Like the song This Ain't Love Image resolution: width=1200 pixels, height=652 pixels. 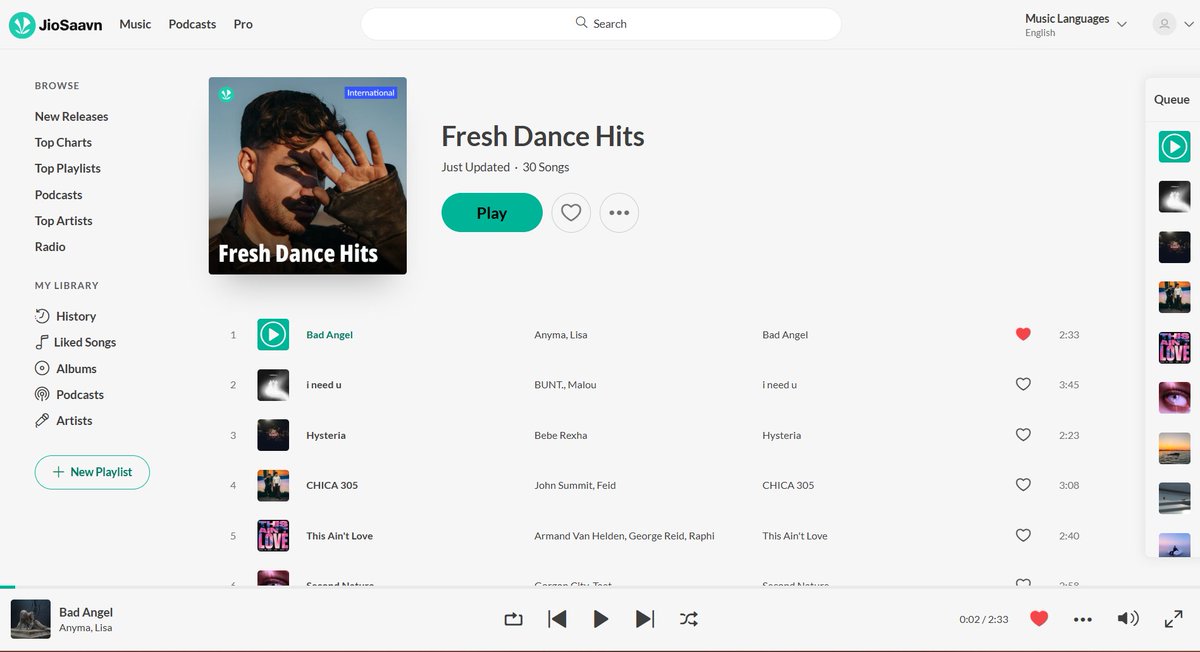pos(1023,535)
